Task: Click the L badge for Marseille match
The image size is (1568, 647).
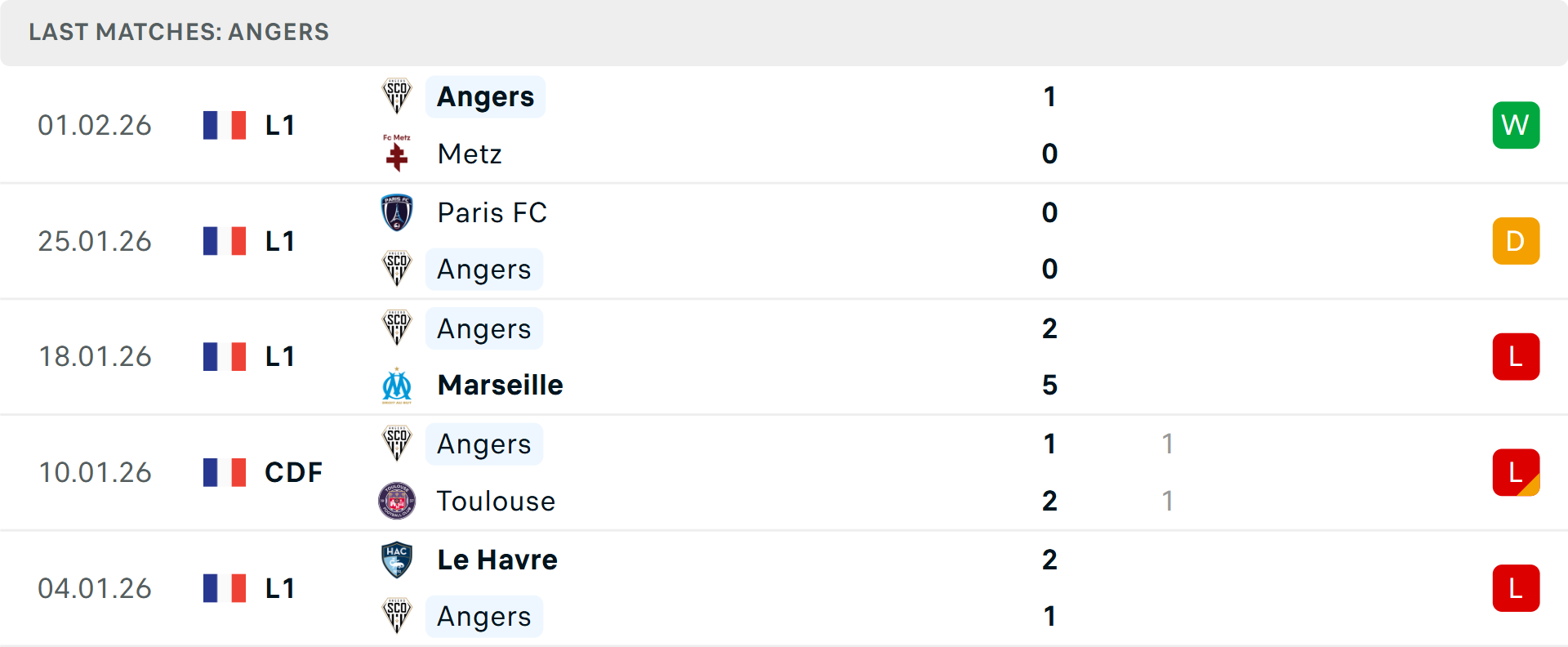Action: click(1516, 357)
